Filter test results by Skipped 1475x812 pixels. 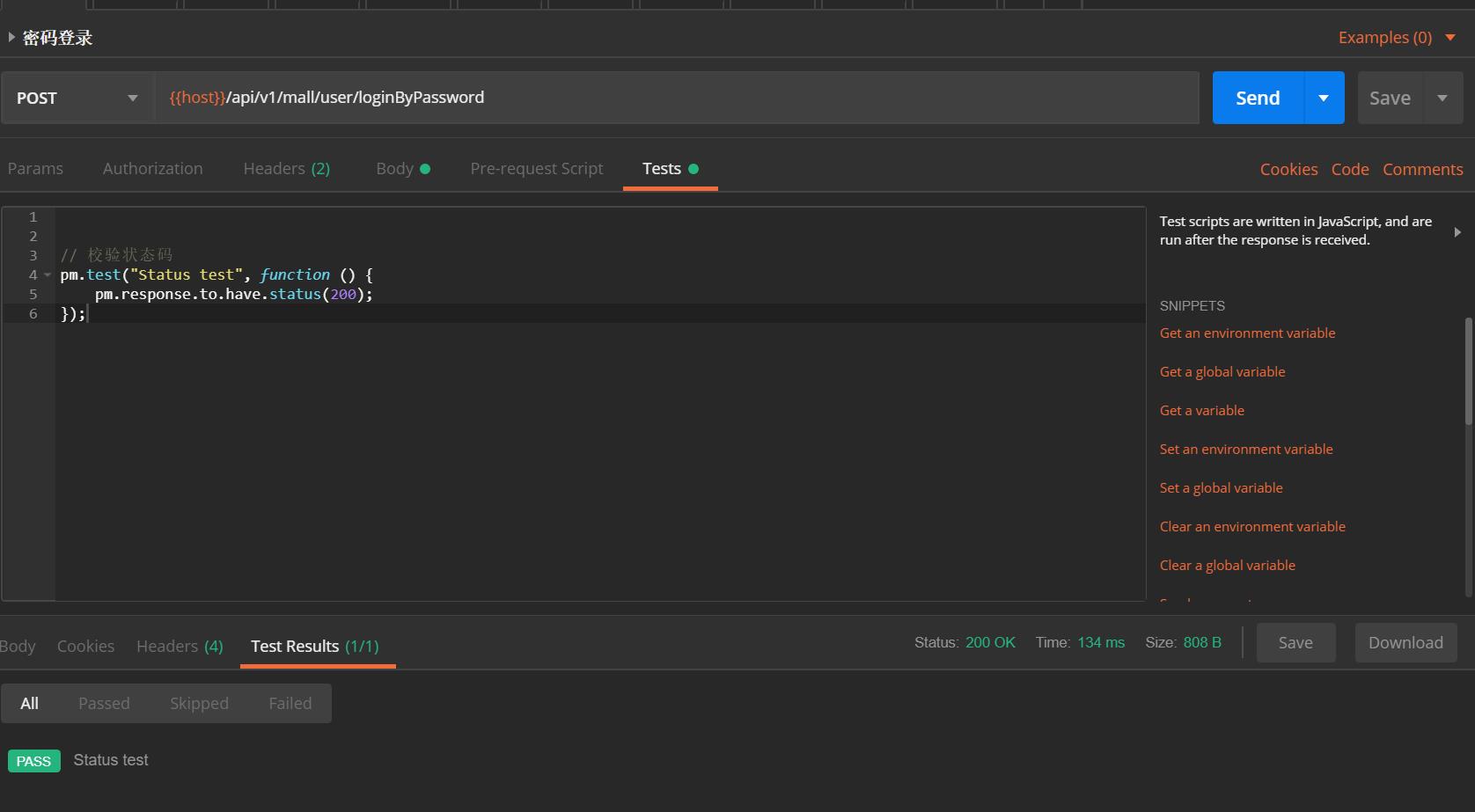(199, 703)
